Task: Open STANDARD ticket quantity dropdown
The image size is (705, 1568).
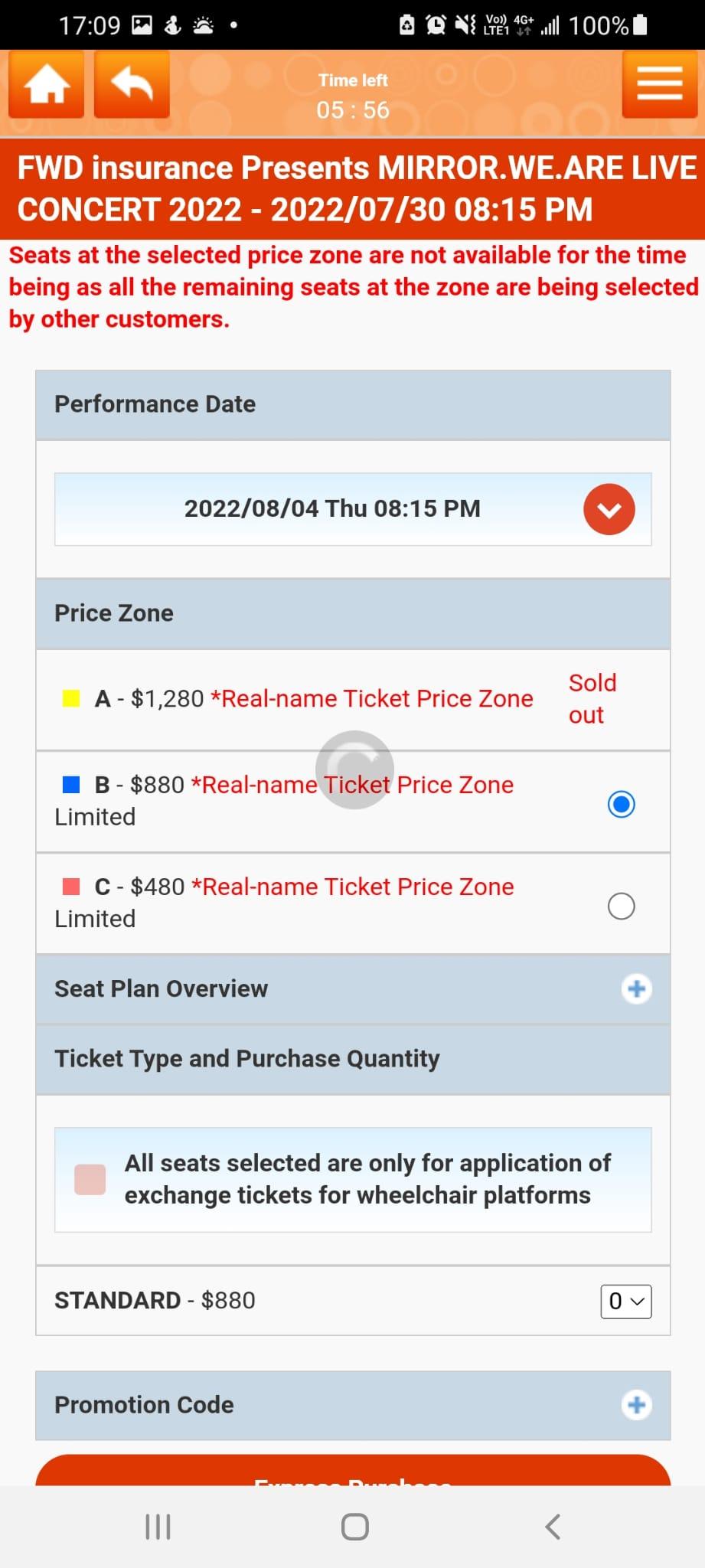Action: pyautogui.click(x=625, y=1301)
